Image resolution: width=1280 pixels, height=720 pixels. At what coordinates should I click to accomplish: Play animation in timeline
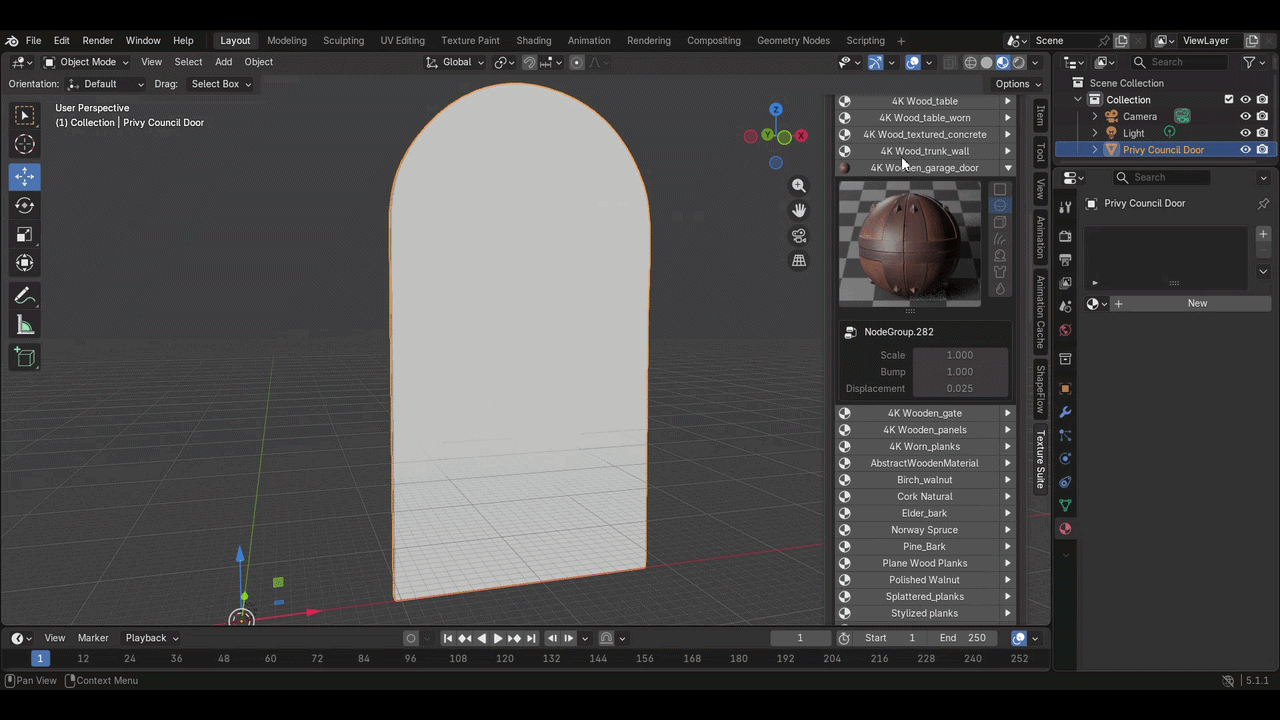click(x=498, y=638)
